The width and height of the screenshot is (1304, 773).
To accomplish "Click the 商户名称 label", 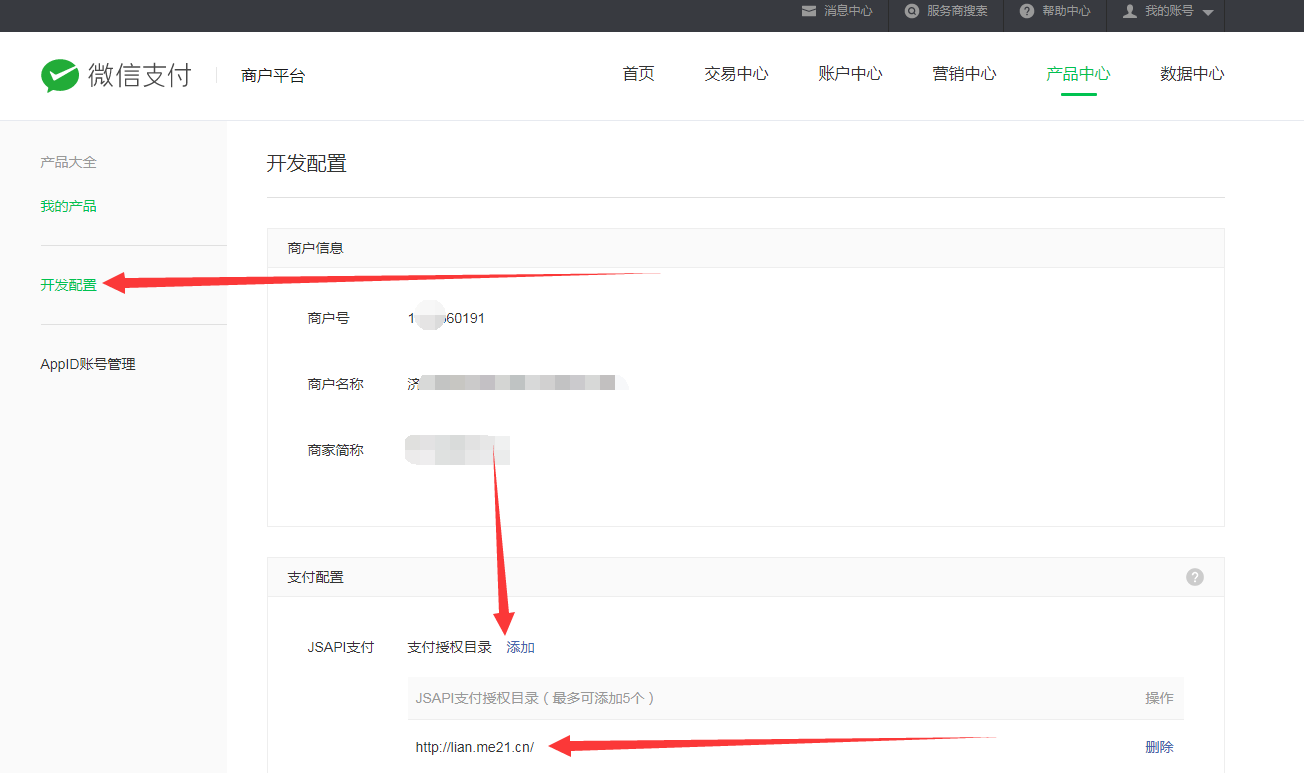I will coord(336,383).
